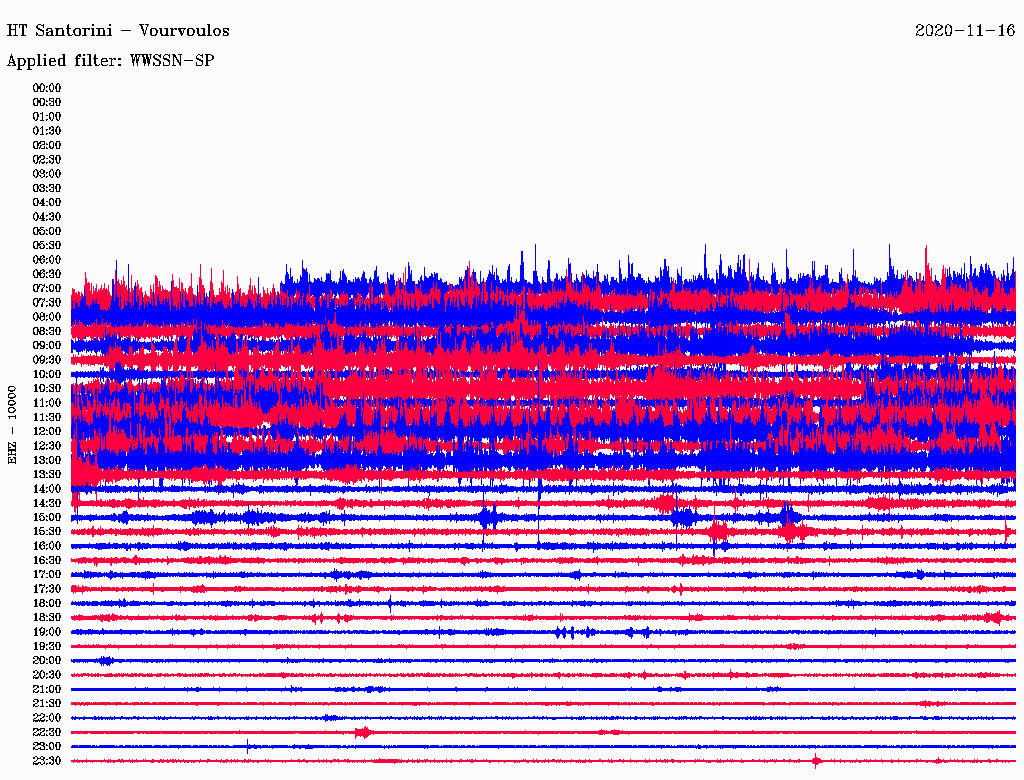This screenshot has width=1024, height=780.
Task: Click the 15:30 time label
Action: click(x=47, y=532)
